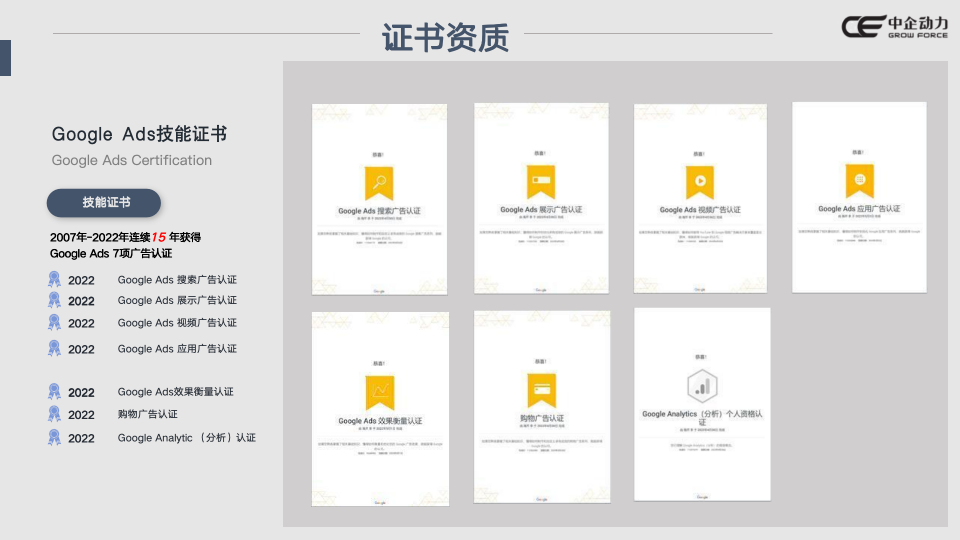The image size is (960, 540).
Task: Open the Google Ads 展示广告认证 certificate thumbnail
Action: coord(541,198)
